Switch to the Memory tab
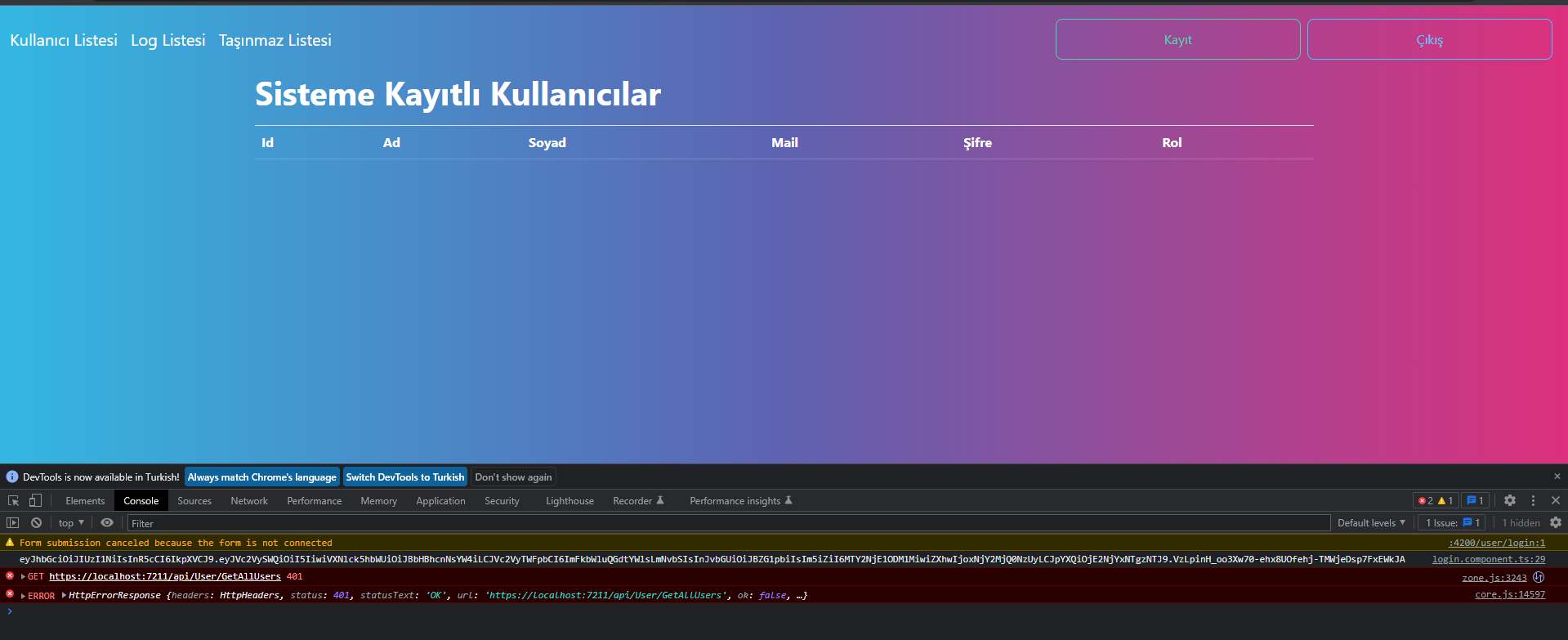The height and width of the screenshot is (640, 1568). click(379, 500)
